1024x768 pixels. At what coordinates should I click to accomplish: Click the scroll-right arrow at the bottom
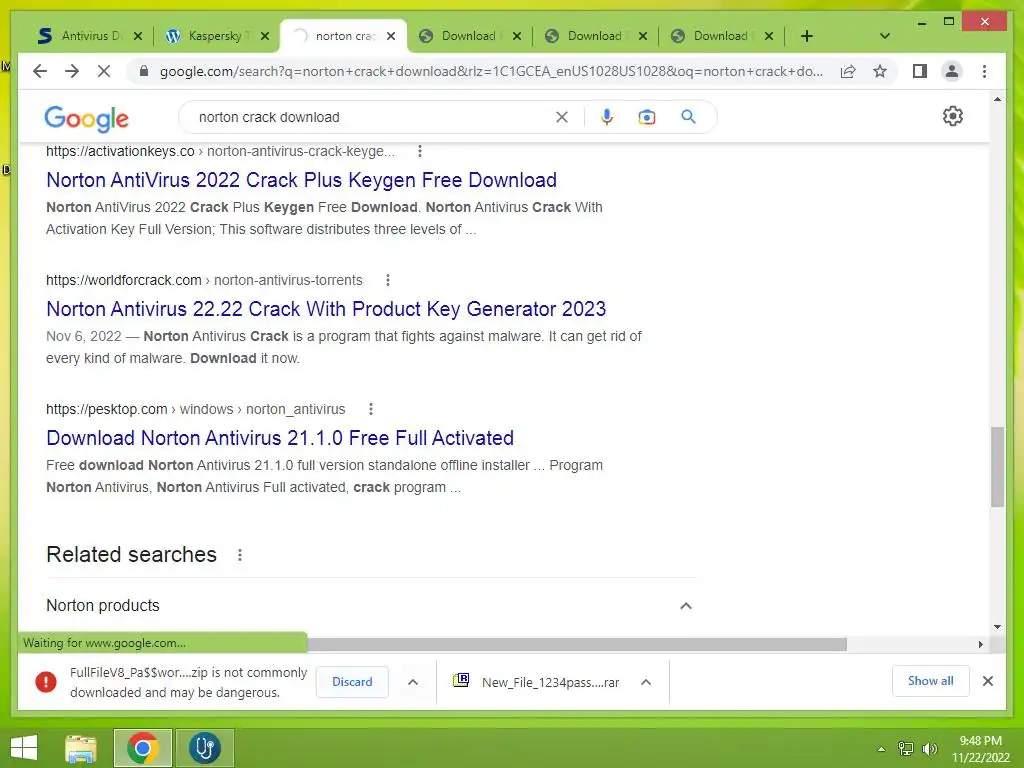(x=980, y=645)
